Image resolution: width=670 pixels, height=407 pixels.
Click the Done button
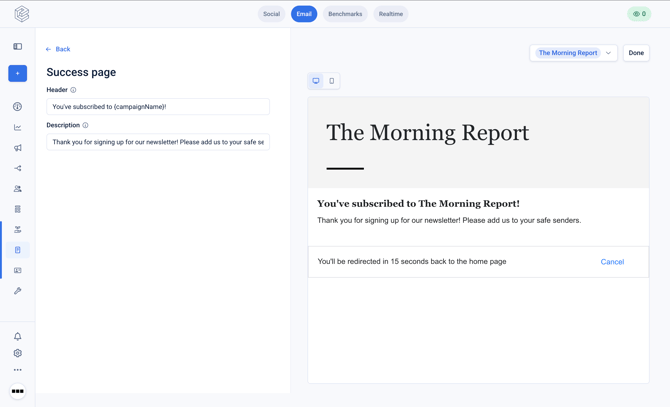(636, 53)
